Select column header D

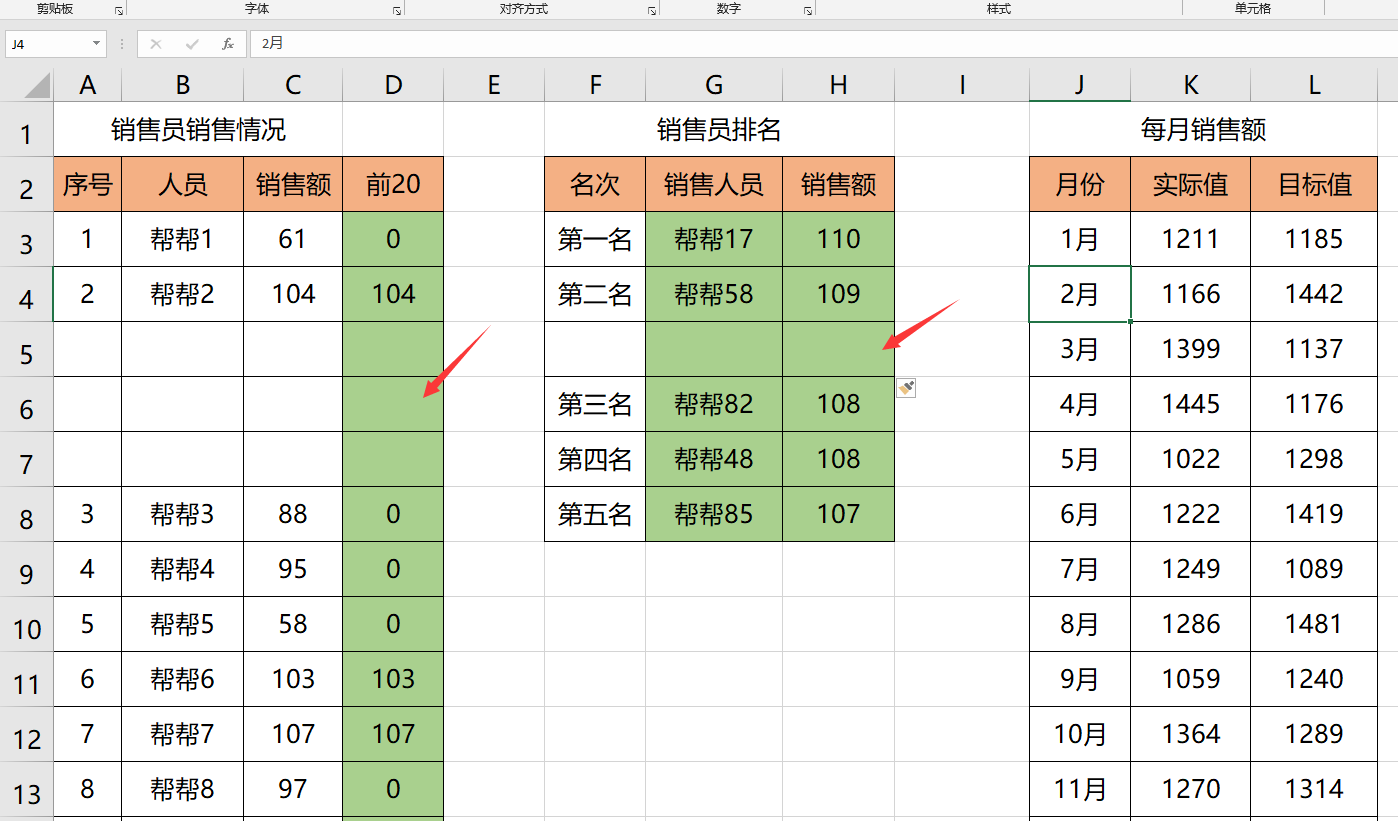point(393,84)
